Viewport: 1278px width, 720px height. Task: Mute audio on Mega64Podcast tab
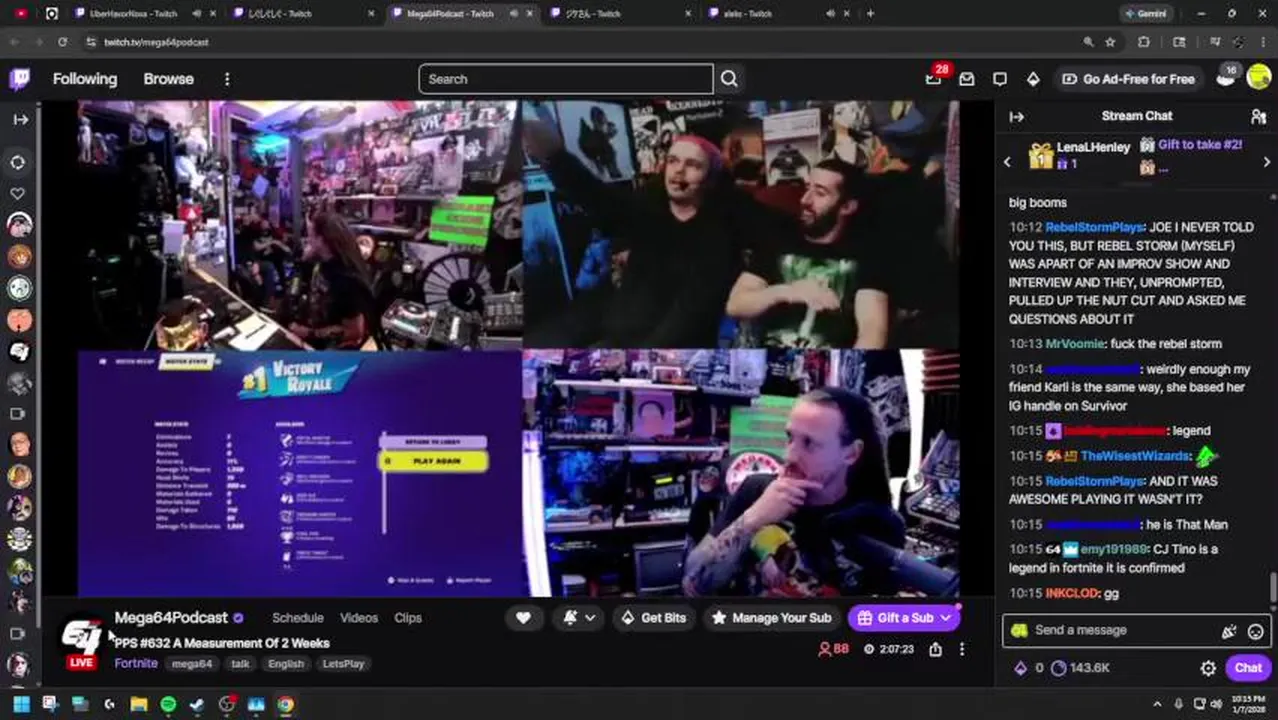pos(514,13)
